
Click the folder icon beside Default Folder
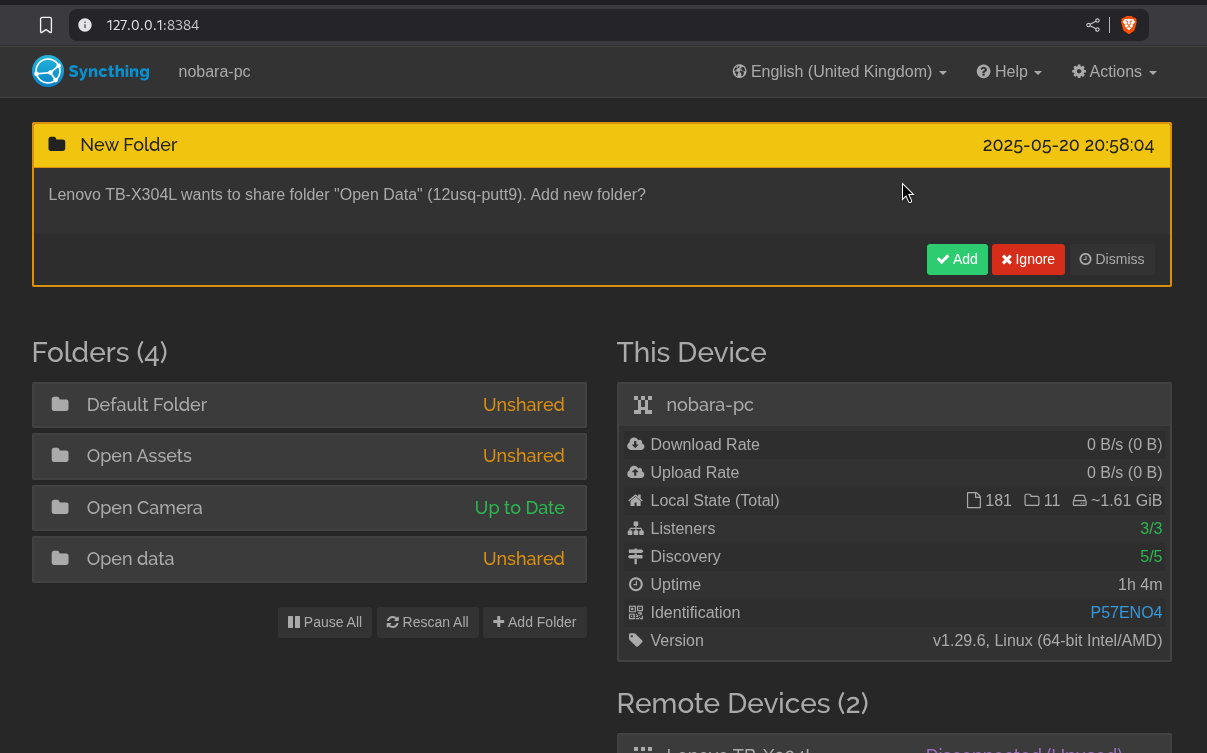click(60, 404)
